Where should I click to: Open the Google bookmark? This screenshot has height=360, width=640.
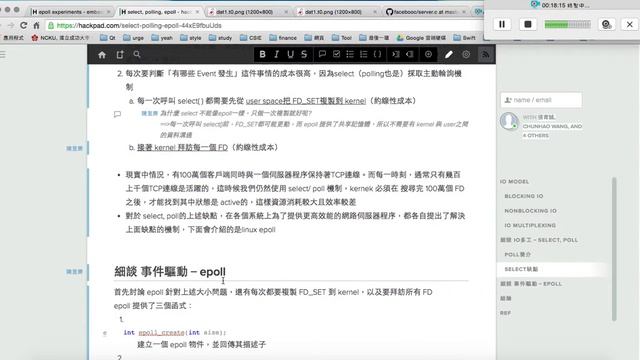(x=421, y=38)
